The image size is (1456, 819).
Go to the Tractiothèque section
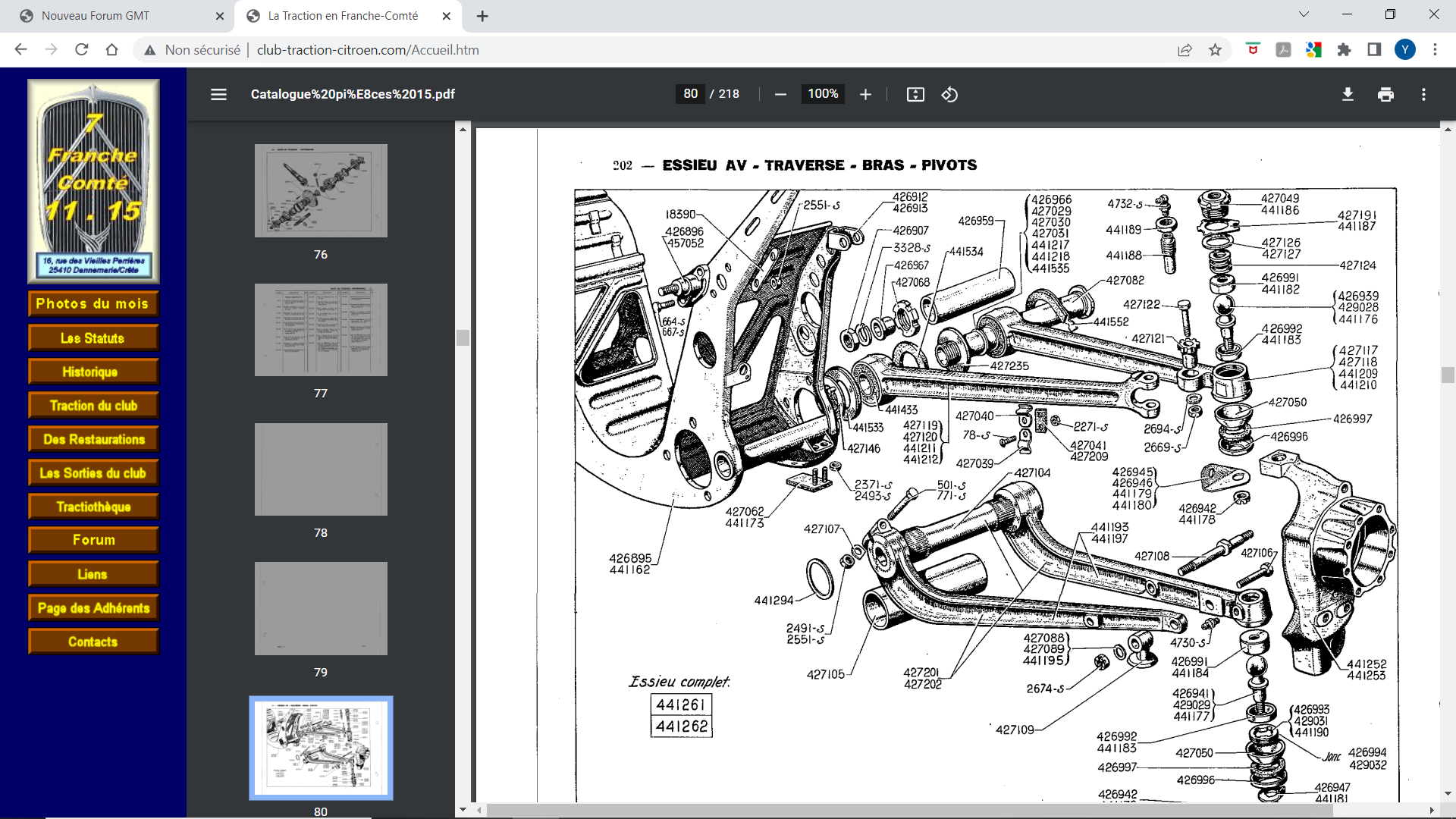coord(93,507)
